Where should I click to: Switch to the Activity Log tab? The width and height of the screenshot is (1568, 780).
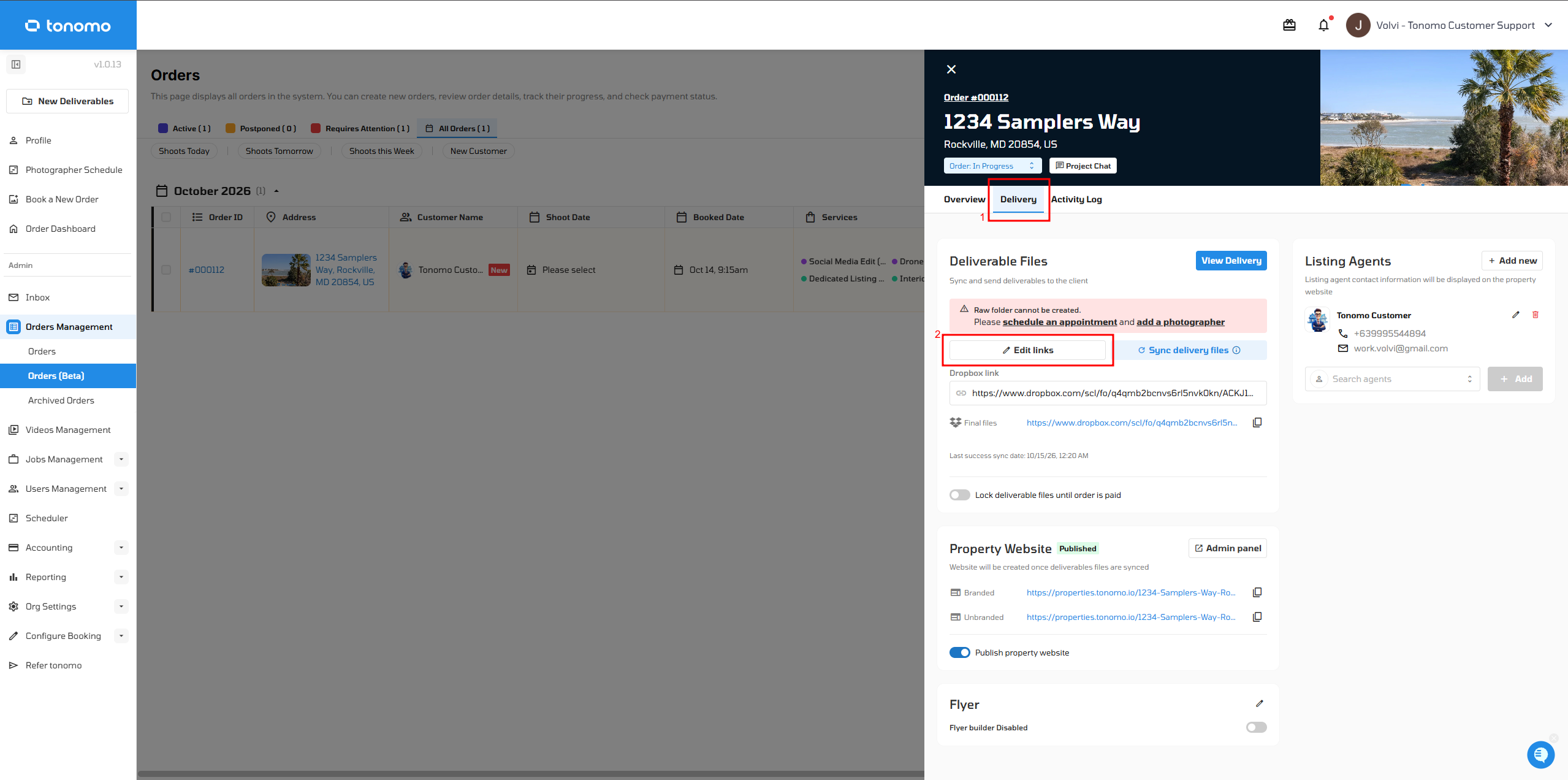(1076, 199)
